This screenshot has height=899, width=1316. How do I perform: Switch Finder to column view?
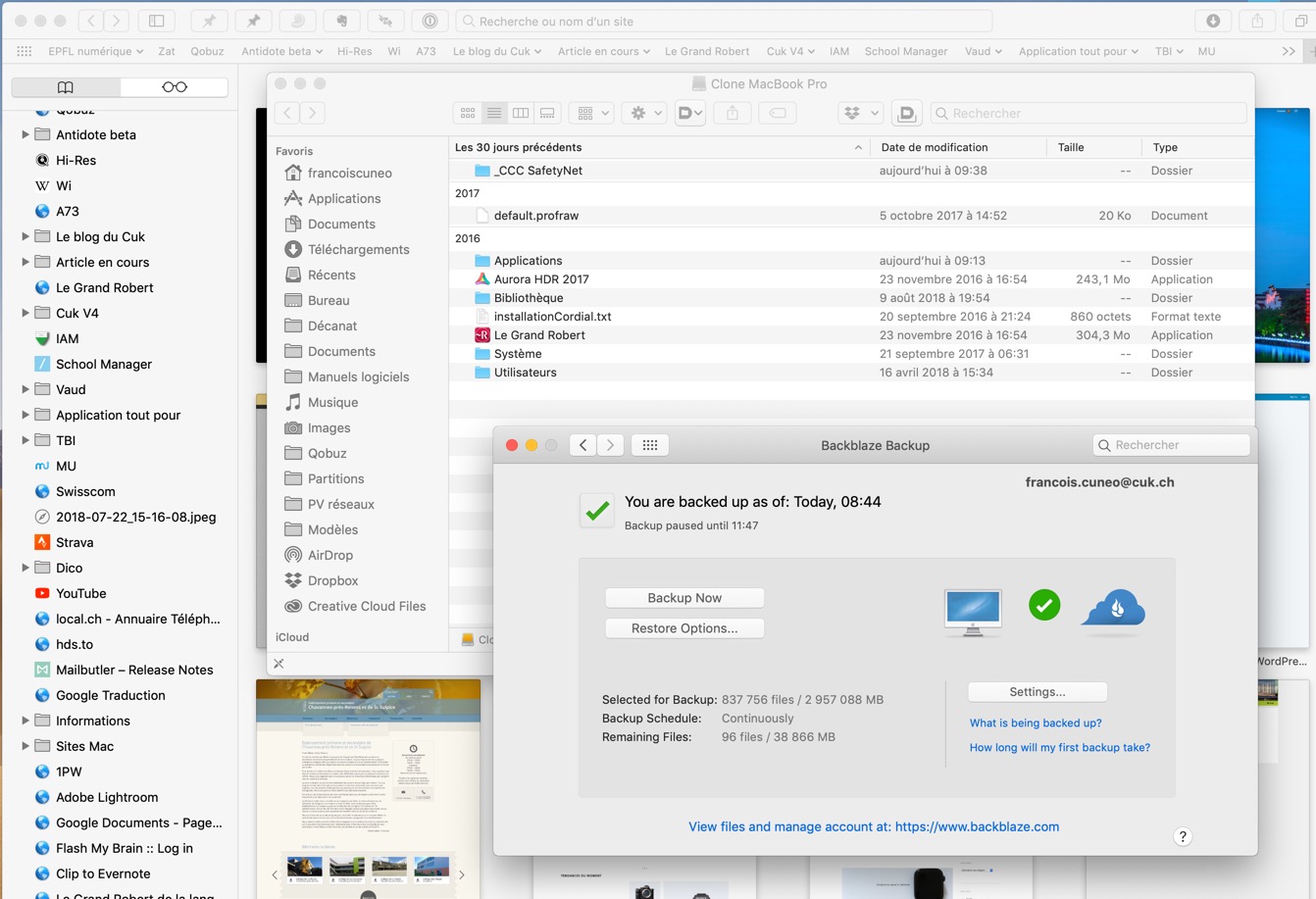pyautogui.click(x=521, y=113)
